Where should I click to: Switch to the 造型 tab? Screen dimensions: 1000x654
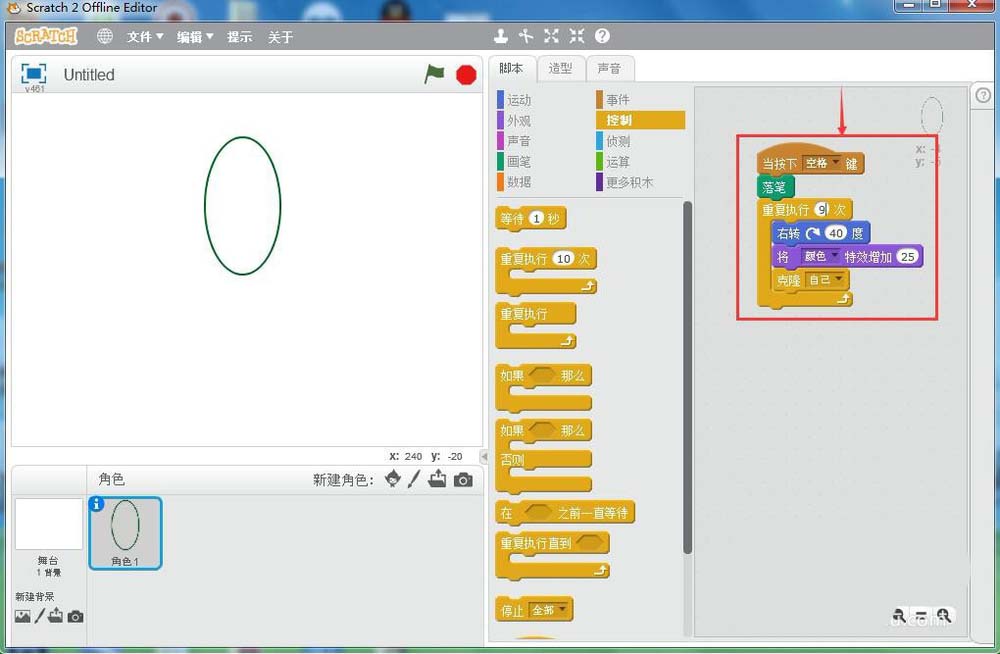click(560, 68)
